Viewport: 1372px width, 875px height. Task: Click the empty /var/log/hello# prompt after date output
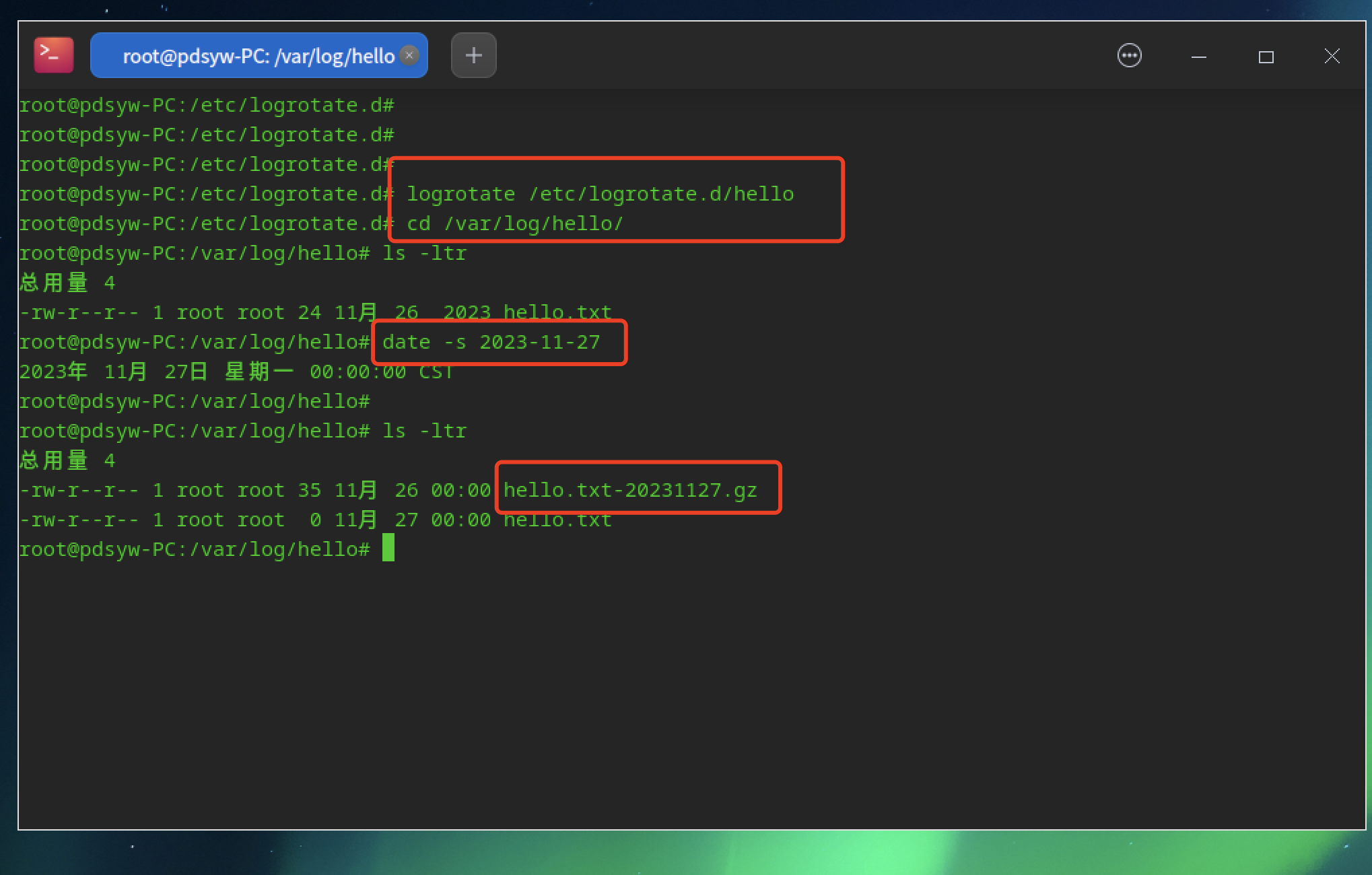195,401
